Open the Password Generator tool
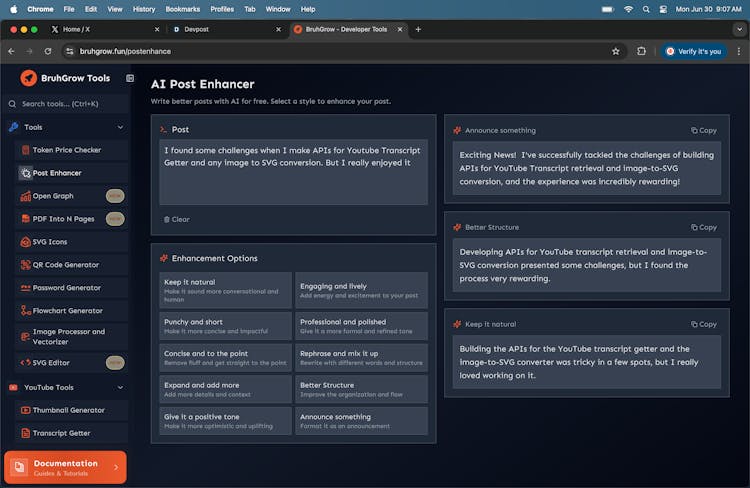The width and height of the screenshot is (750, 488). click(x=66, y=288)
